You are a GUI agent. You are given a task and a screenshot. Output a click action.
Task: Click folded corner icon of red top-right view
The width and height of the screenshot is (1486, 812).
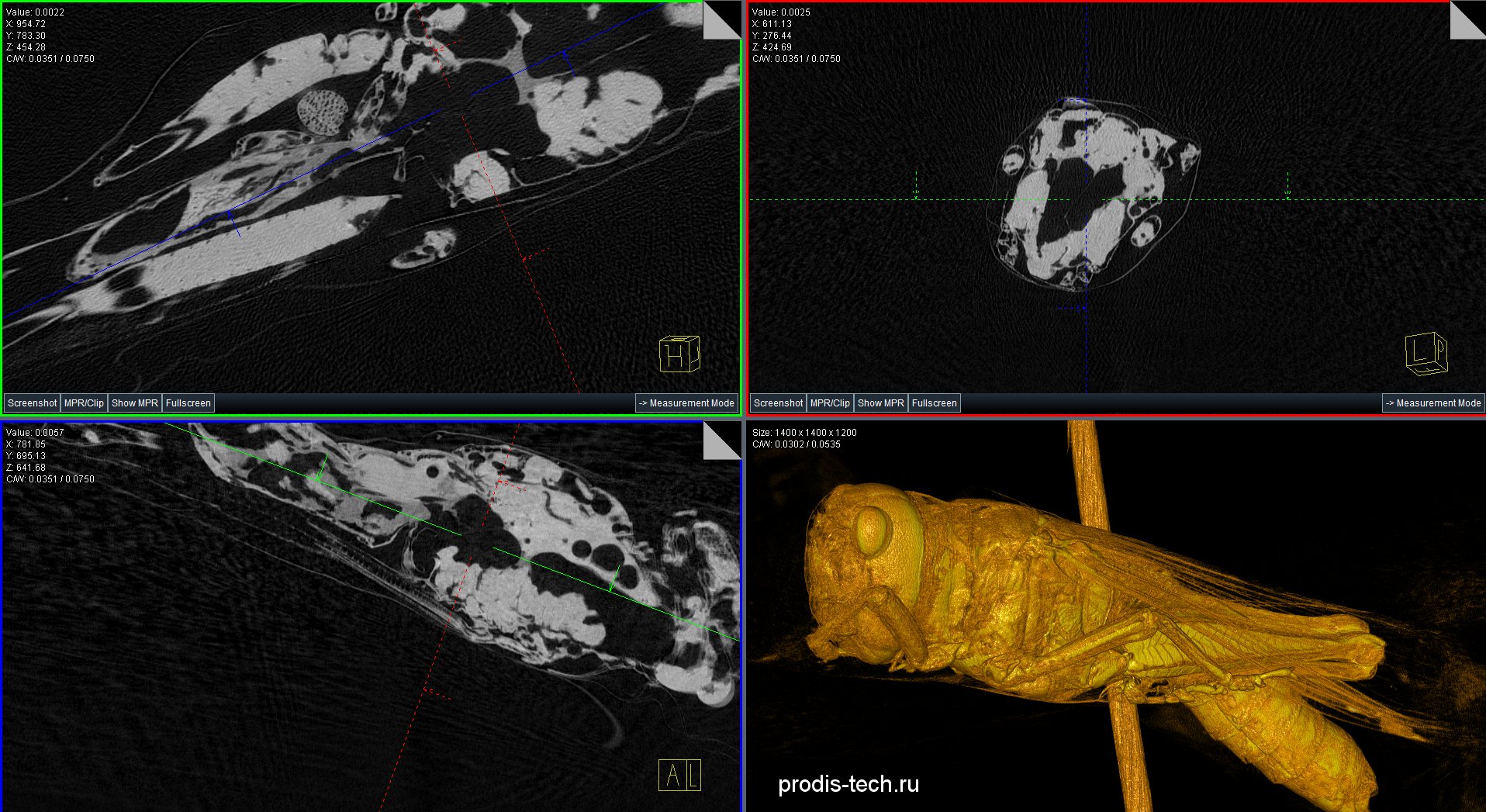1469,21
